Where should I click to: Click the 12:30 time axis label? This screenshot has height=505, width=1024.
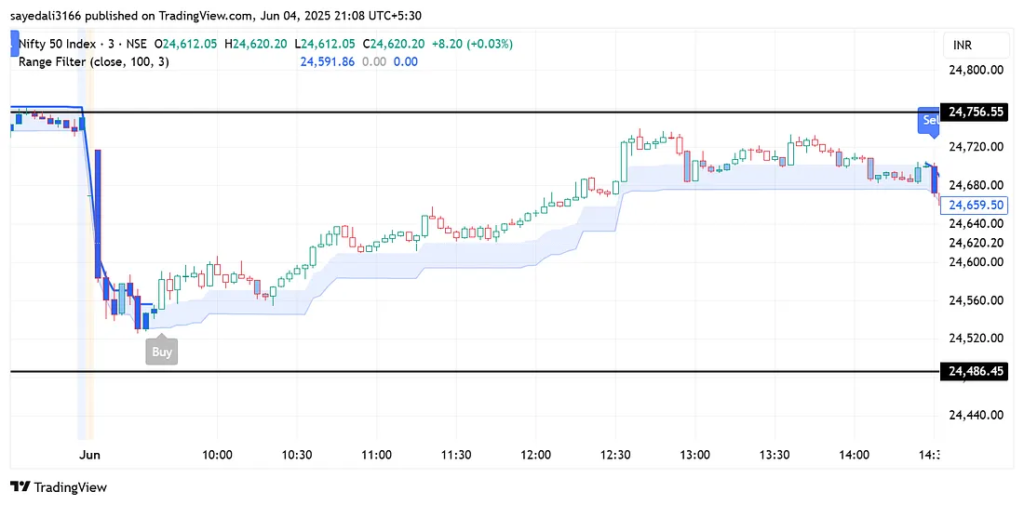pyautogui.click(x=615, y=454)
